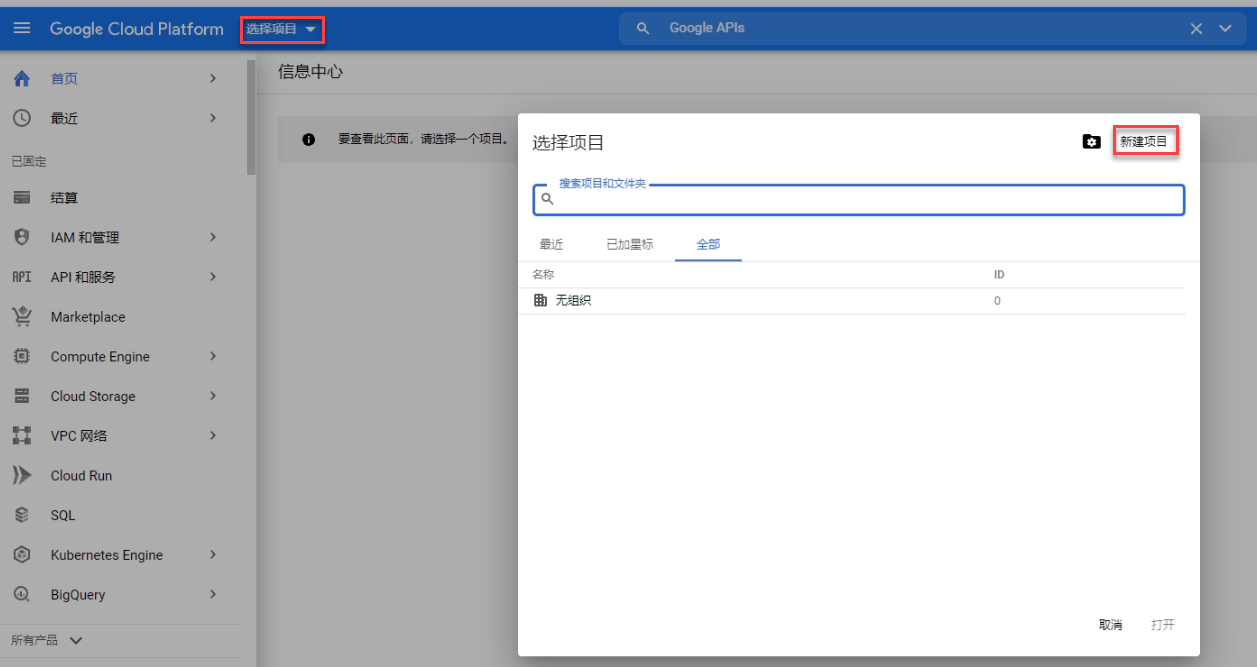Click the Cloud Storage icon
This screenshot has height=667, width=1257.
(22, 396)
